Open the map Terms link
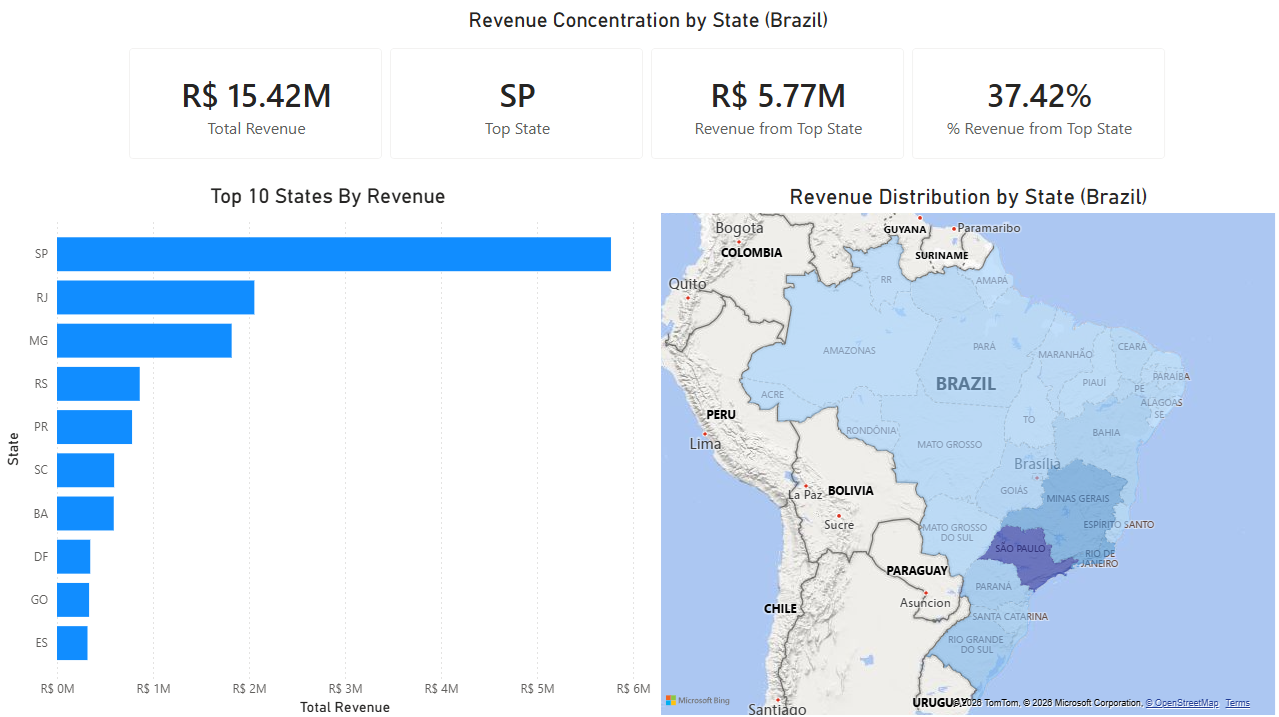The image size is (1279, 717). click(1238, 703)
